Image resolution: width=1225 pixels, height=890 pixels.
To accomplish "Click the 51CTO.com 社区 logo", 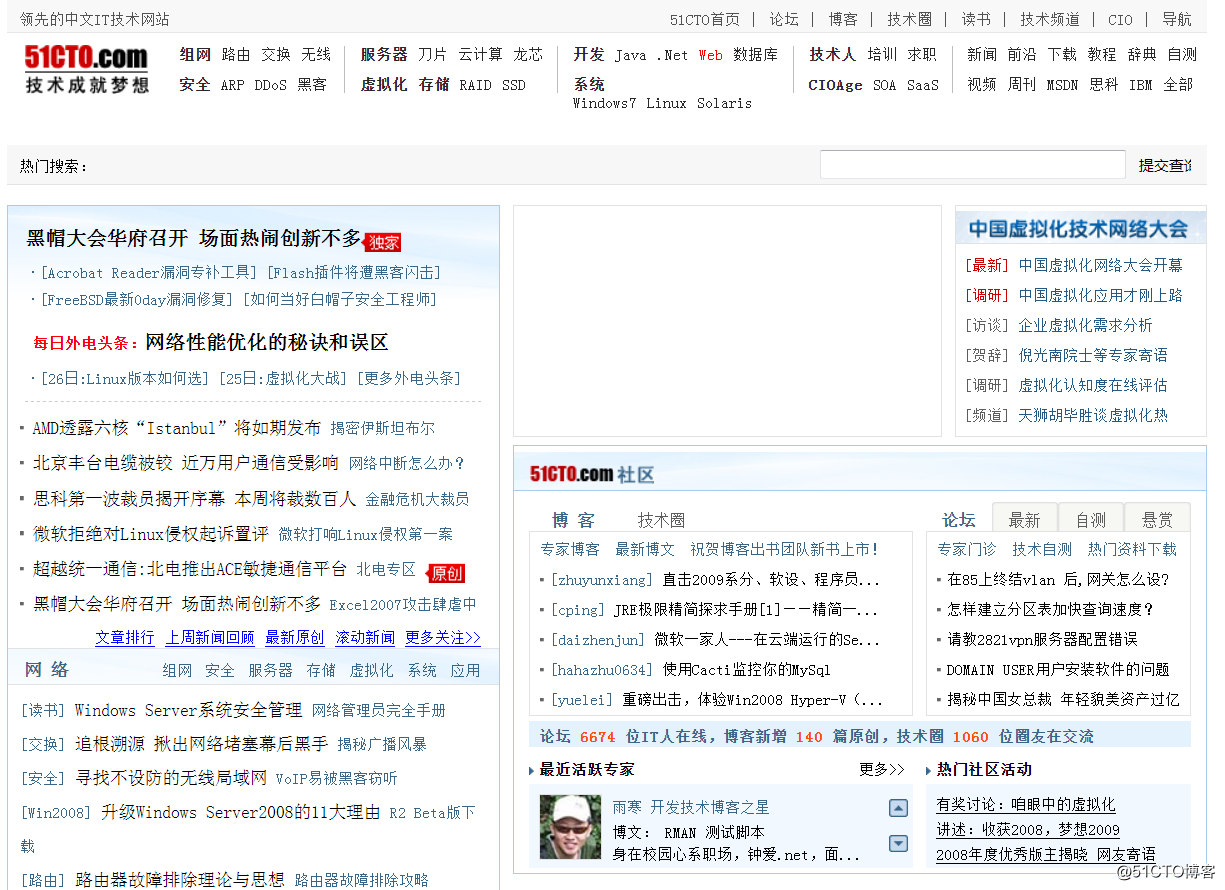I will click(592, 474).
